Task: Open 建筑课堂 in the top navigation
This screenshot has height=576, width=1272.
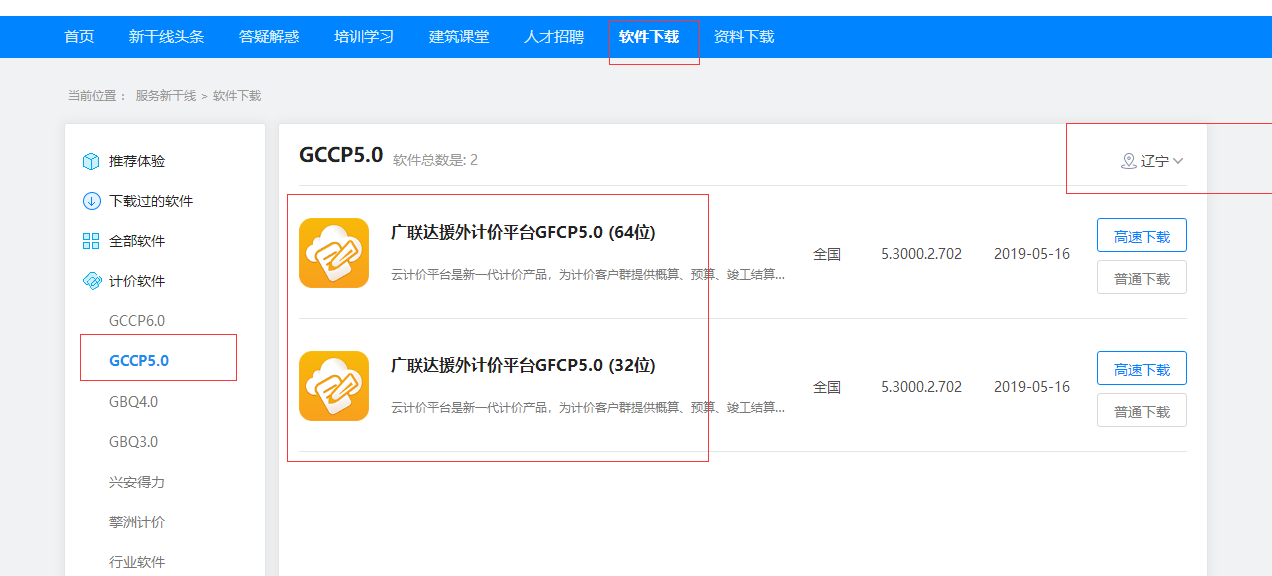Action: click(459, 37)
